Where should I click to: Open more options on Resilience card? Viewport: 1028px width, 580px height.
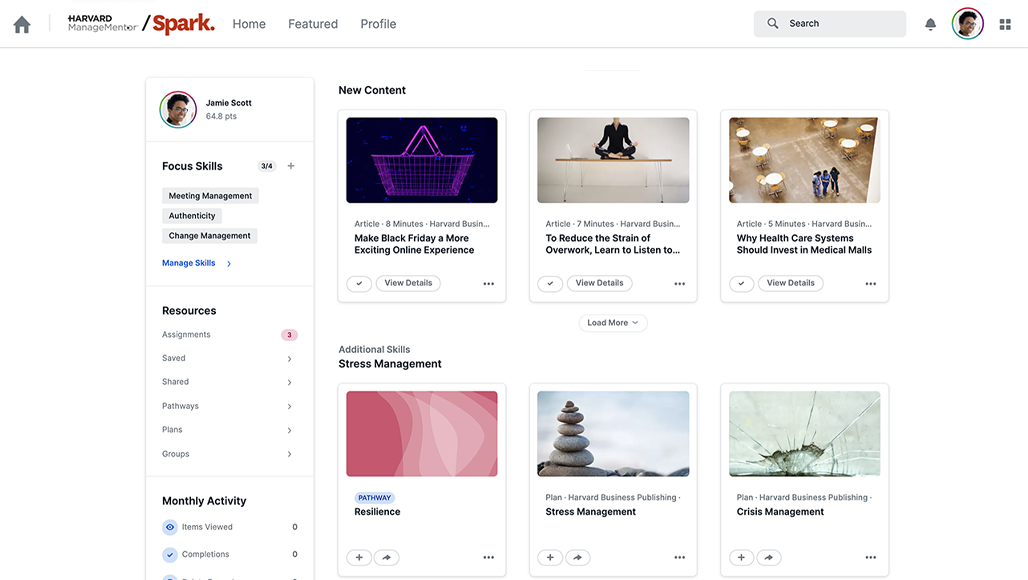click(488, 558)
